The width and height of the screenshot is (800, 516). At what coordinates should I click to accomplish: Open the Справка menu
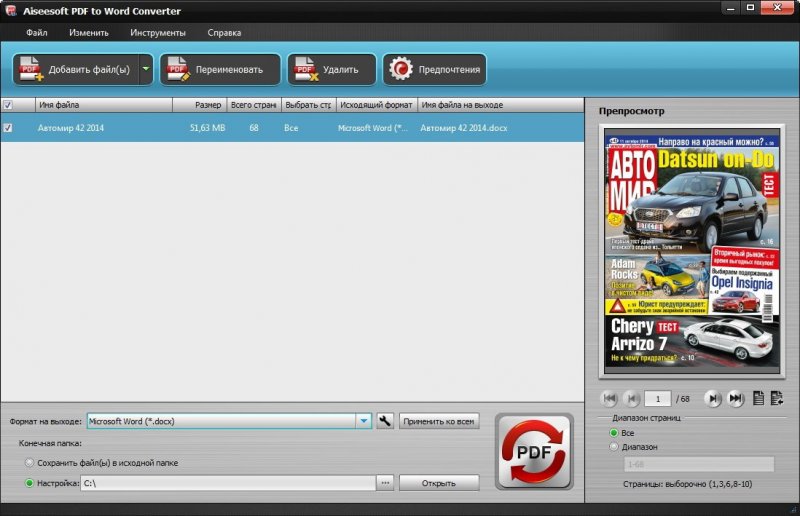pyautogui.click(x=224, y=33)
